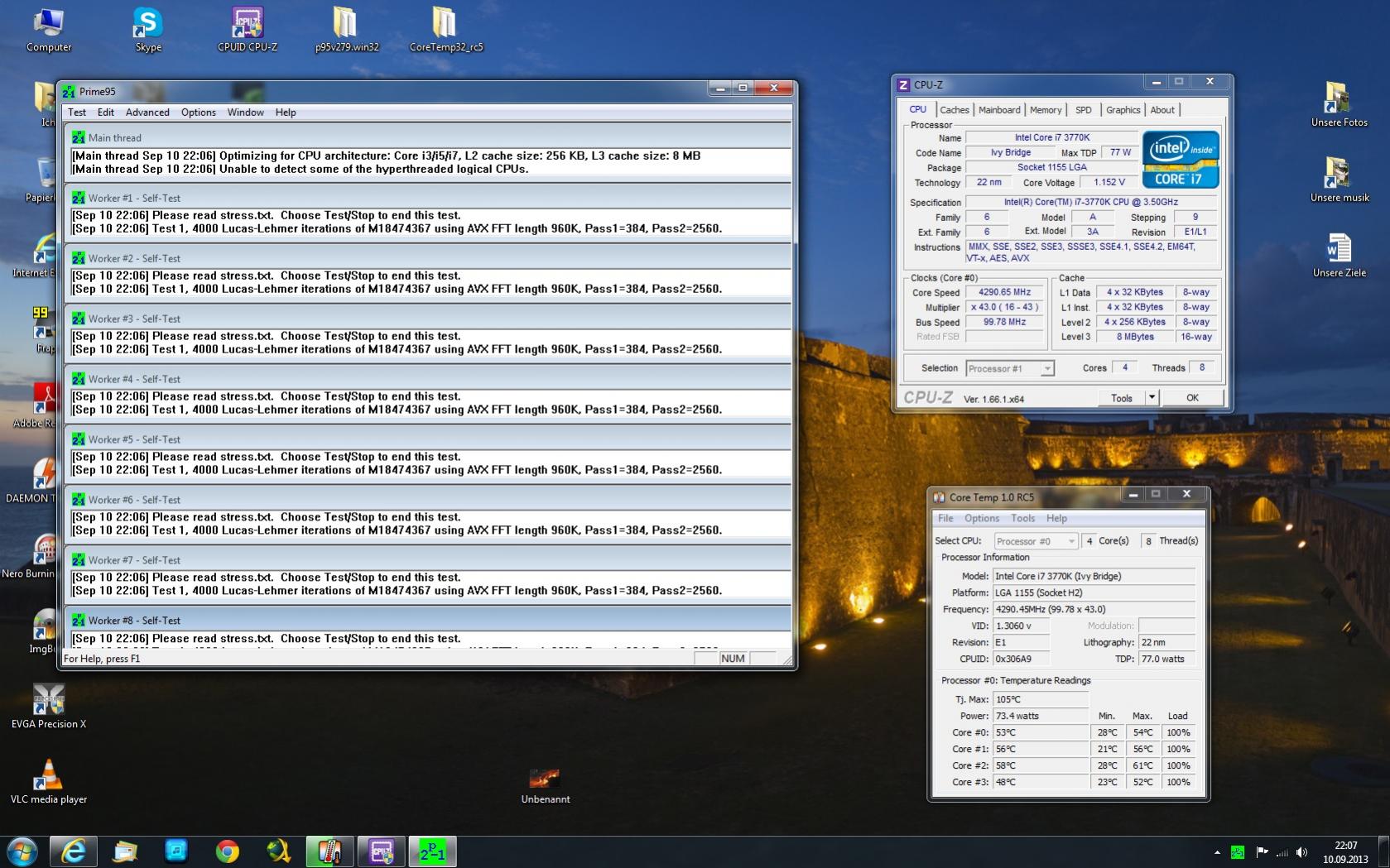Click the Core #2 temperature reading 58°C
This screenshot has width=1390, height=868.
[1041, 765]
